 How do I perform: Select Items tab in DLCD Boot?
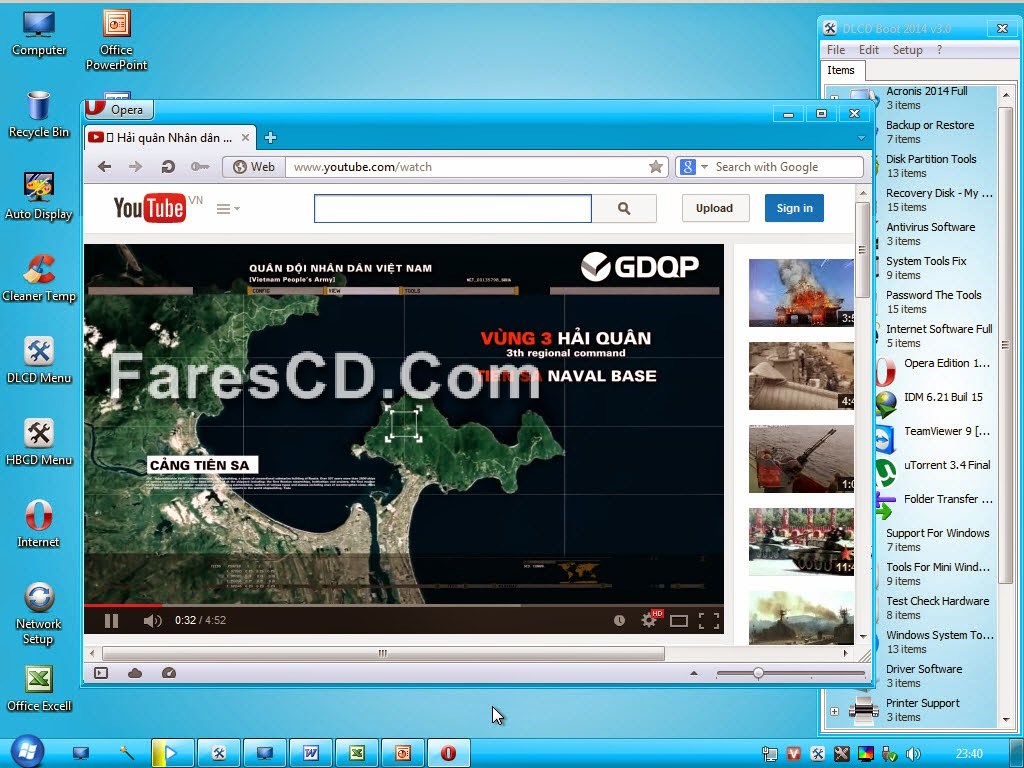pos(841,70)
